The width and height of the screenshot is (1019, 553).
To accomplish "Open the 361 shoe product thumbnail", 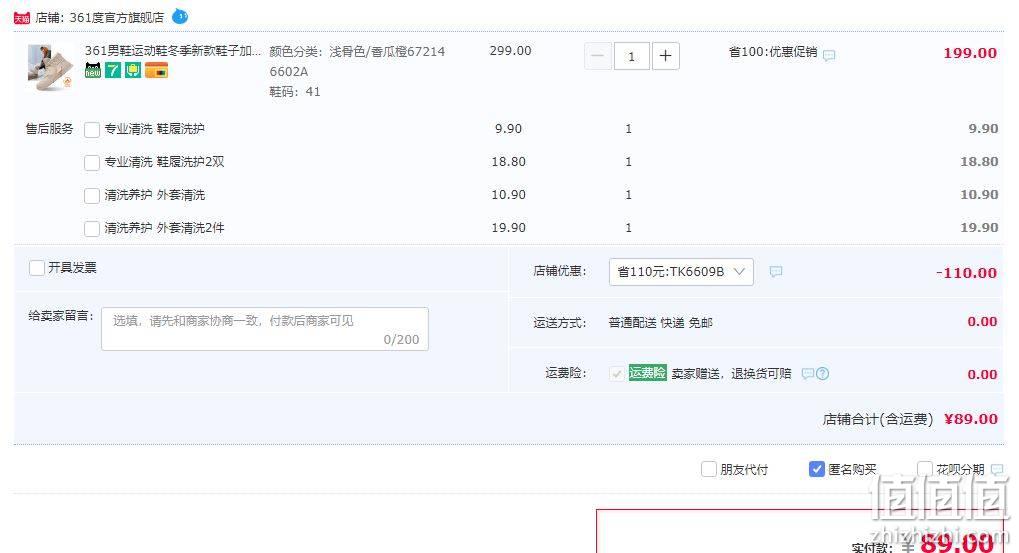I will click(50, 68).
